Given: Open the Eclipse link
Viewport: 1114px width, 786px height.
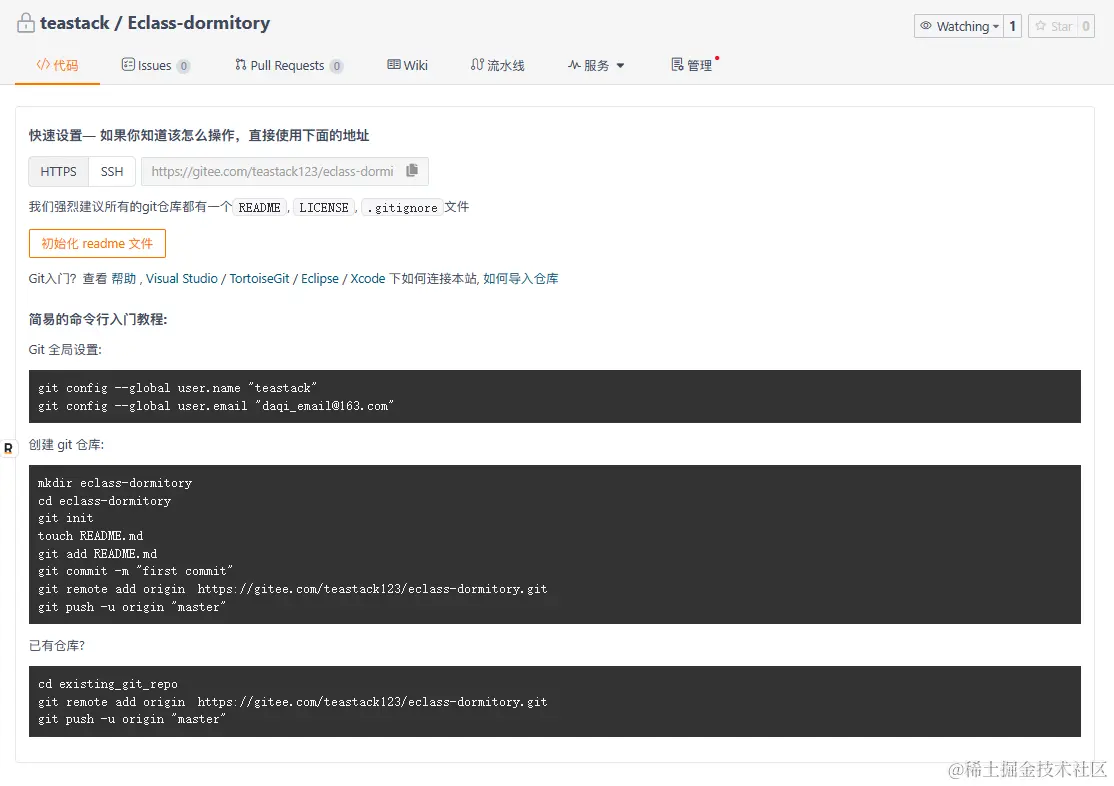Looking at the screenshot, I should tap(320, 279).
